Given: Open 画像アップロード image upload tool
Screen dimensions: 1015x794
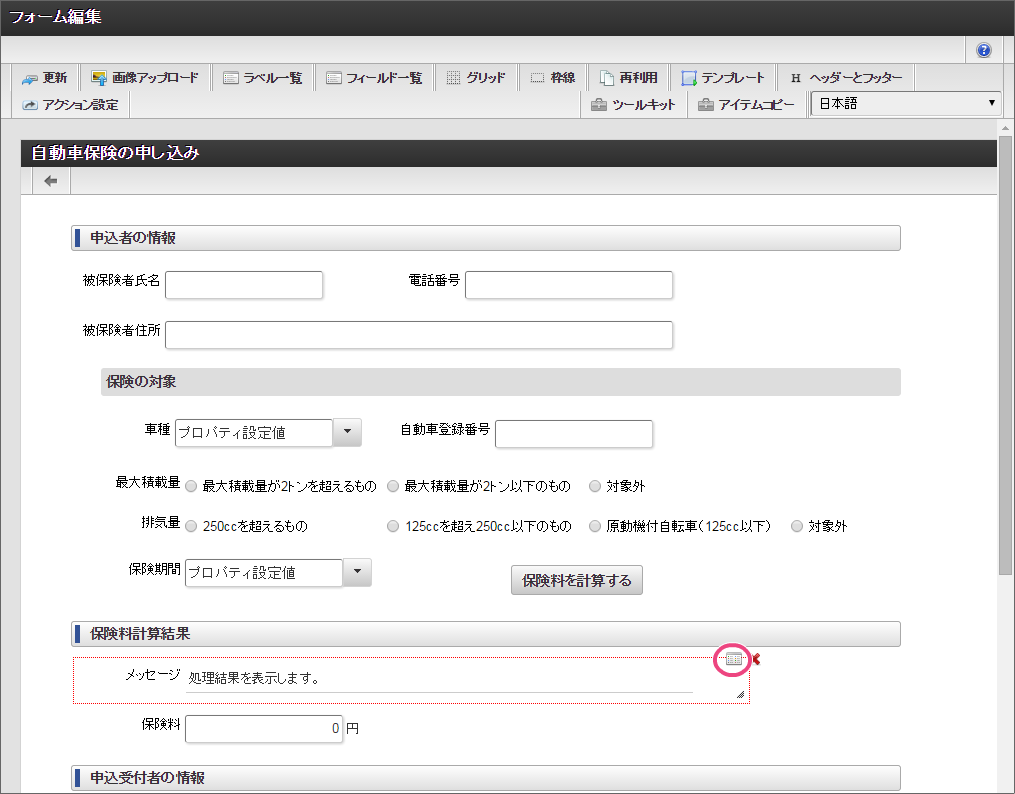Looking at the screenshot, I should pos(145,78).
